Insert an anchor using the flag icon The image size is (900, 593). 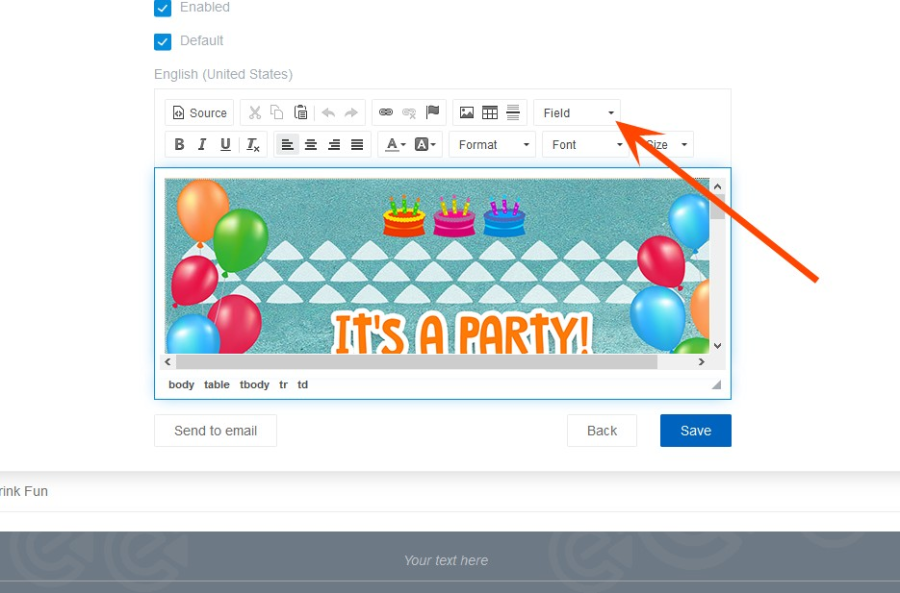432,113
